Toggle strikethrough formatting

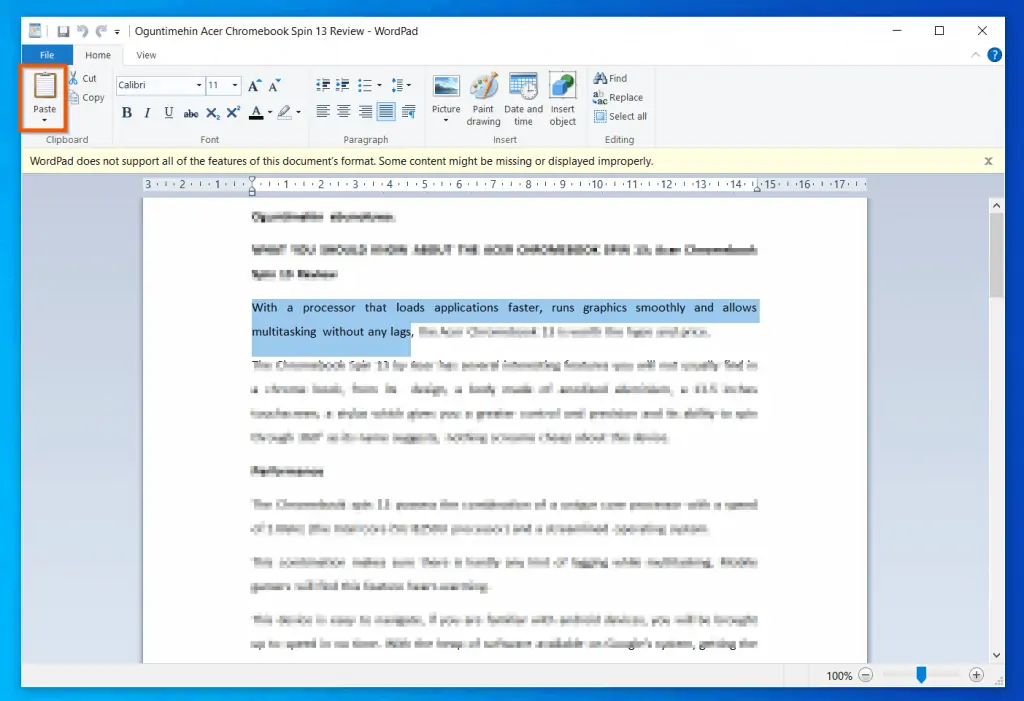point(191,113)
